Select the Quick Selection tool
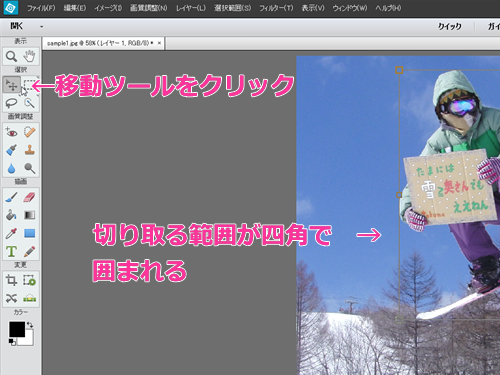Image resolution: width=500 pixels, height=375 pixels. [x=29, y=103]
